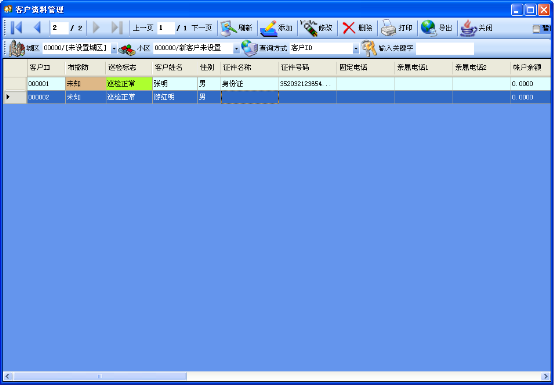
Task: Click the globe export (导出) icon
Action: 429,28
